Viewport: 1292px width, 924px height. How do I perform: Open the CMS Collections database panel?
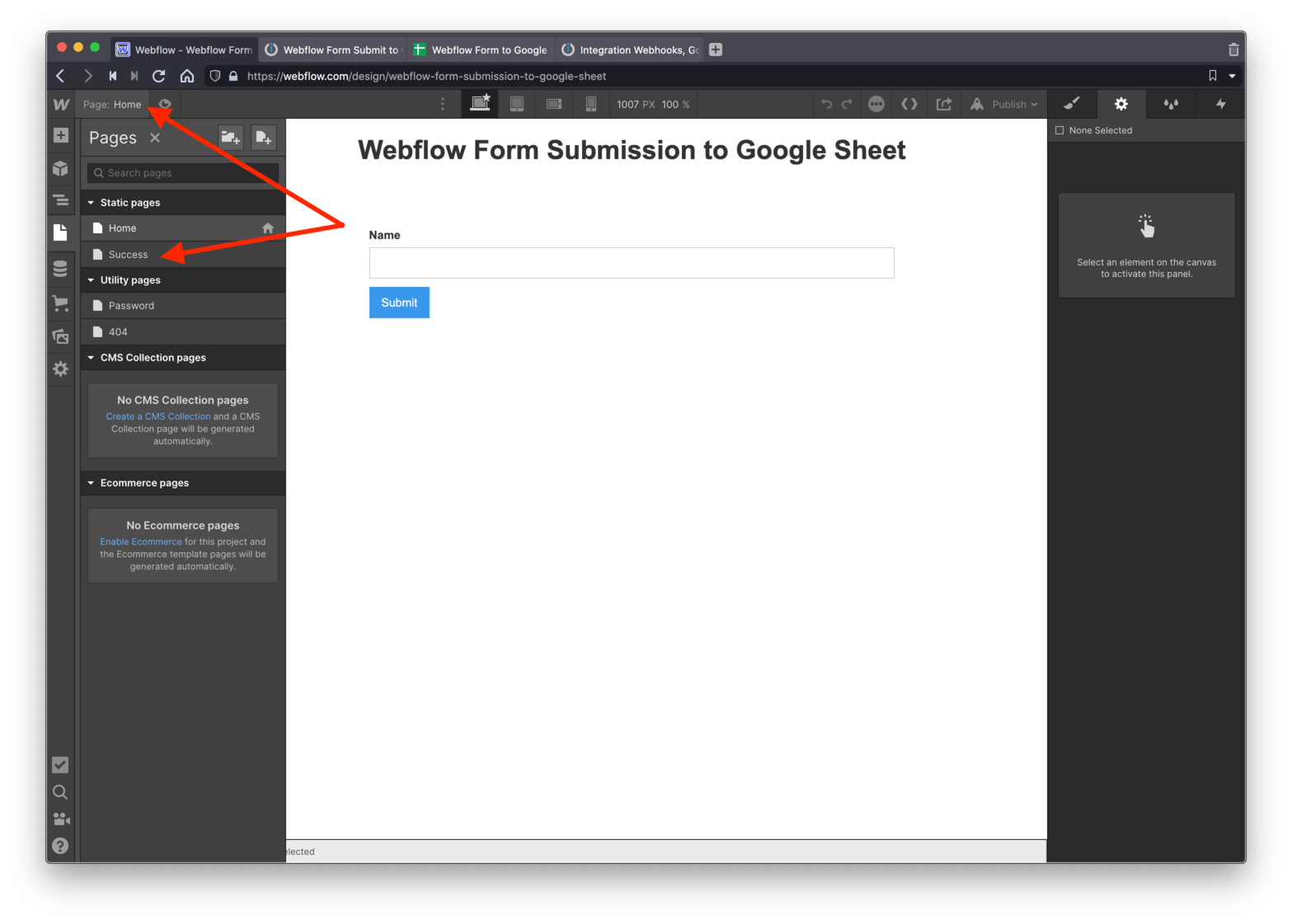click(61, 269)
